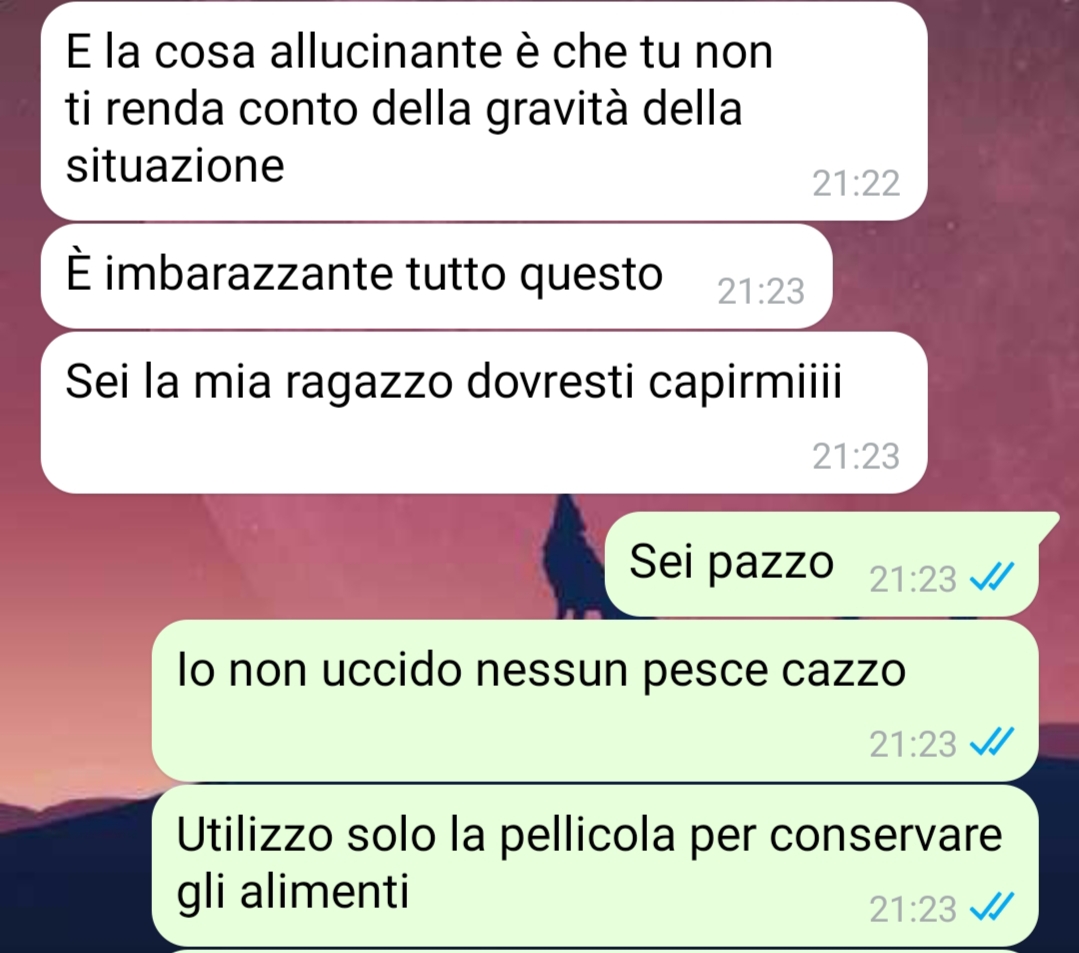Tap the 21:22 timestamp on the first message

coord(856,184)
